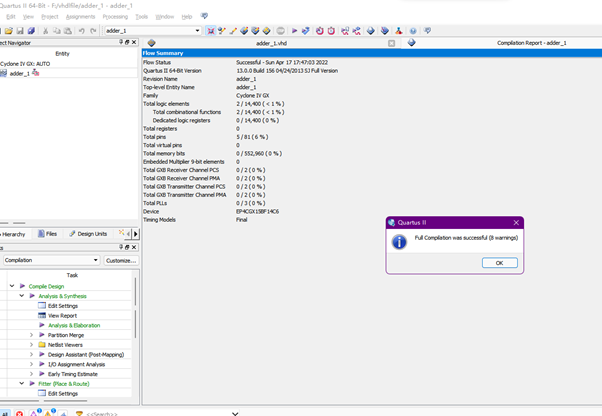Click the What's This help icon in toolbar

tap(427, 31)
